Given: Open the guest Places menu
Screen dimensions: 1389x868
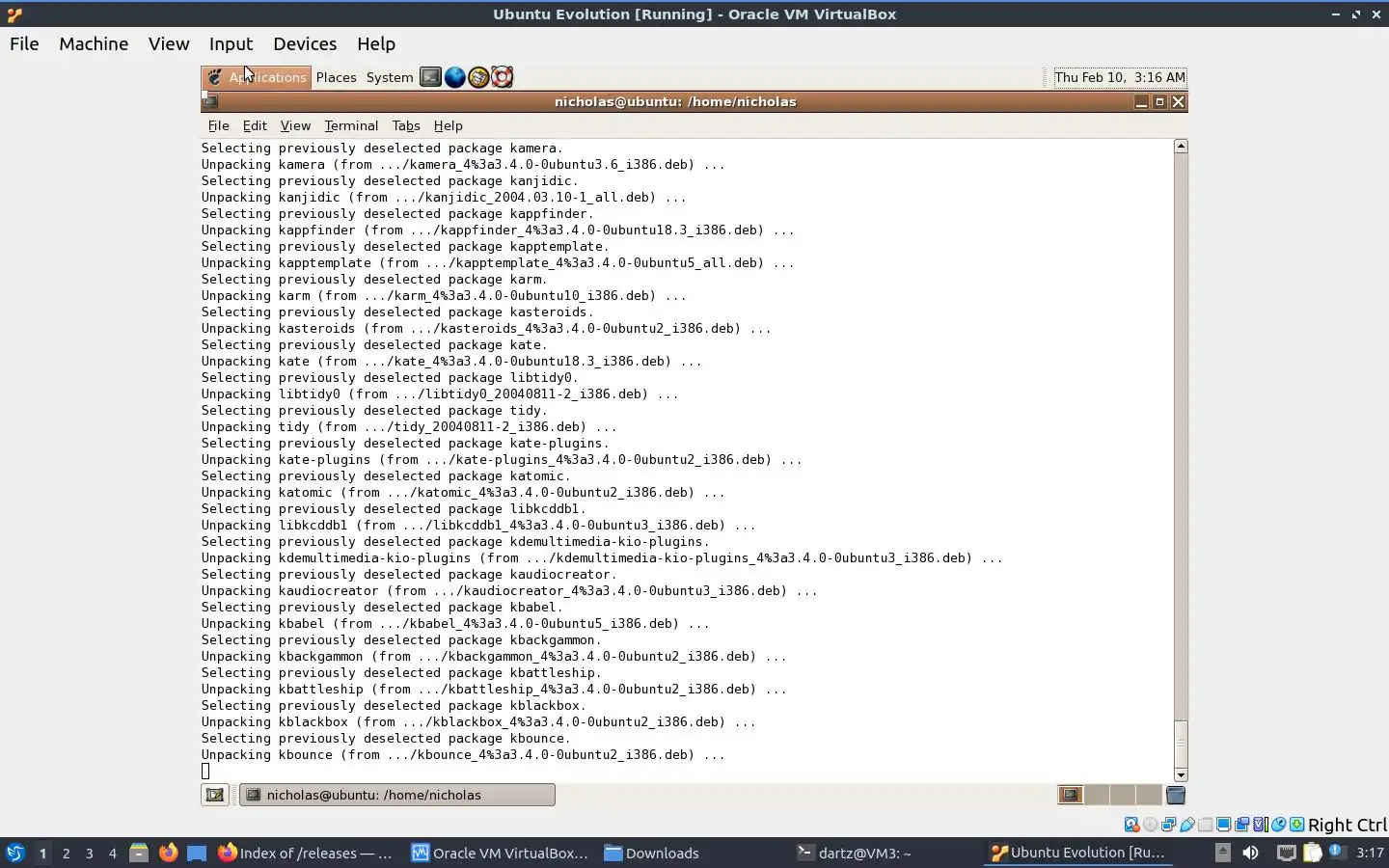Looking at the screenshot, I should 336,77.
